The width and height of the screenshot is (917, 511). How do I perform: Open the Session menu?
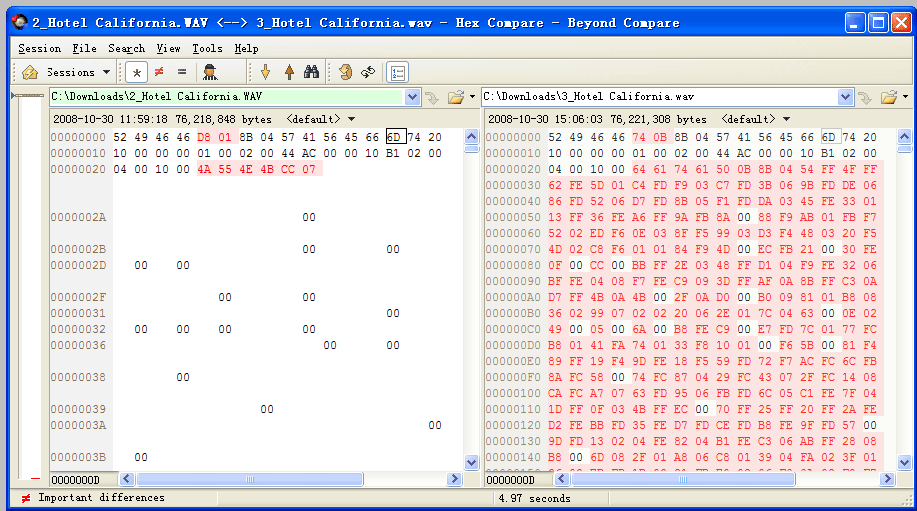39,49
